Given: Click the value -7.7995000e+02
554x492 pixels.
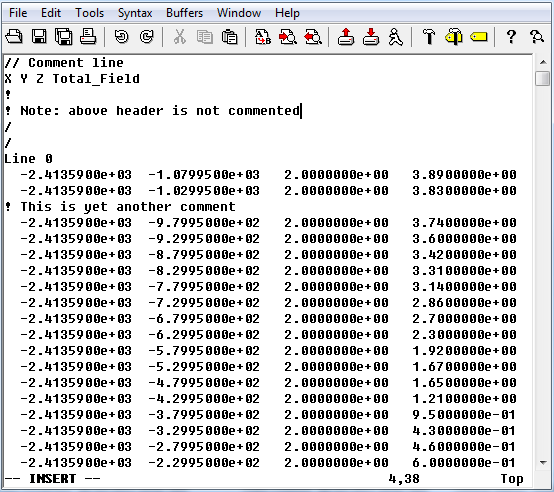Looking at the screenshot, I should click(204, 286).
